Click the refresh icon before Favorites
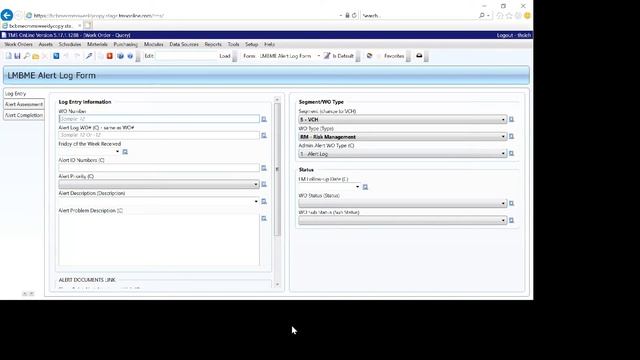 (x=369, y=56)
